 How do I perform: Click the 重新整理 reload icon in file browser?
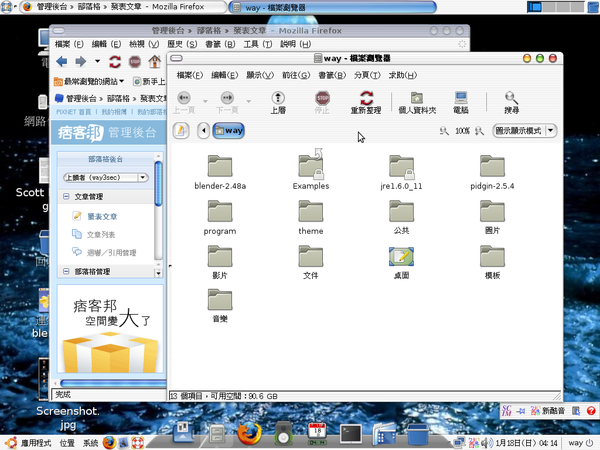tap(366, 103)
